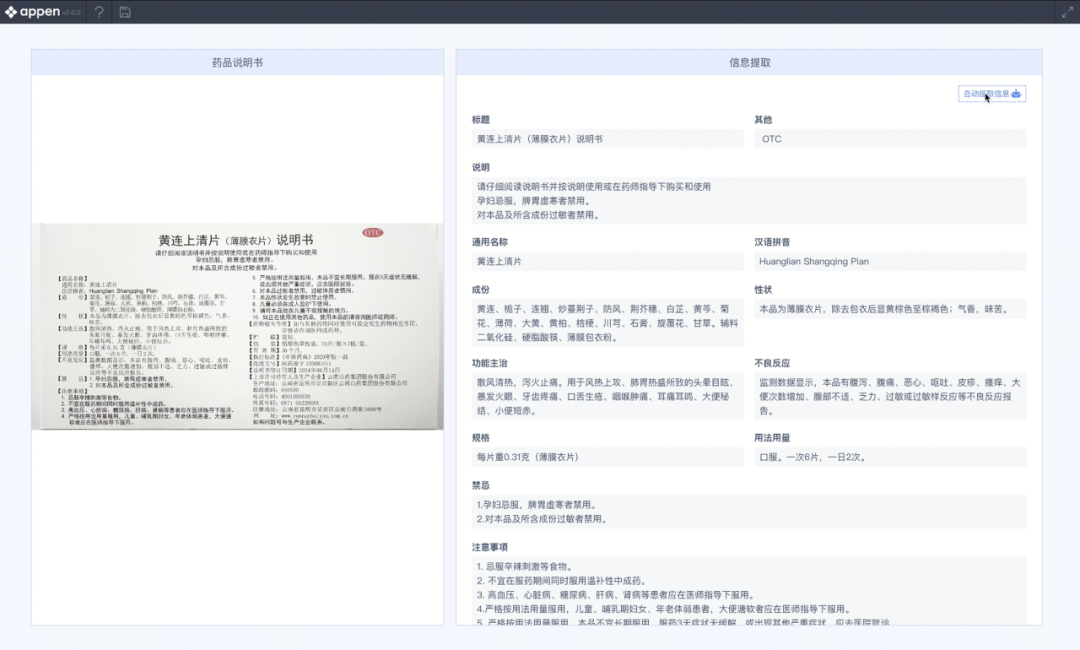Click the 说明 label
This screenshot has height=650, width=1080.
pyautogui.click(x=481, y=167)
